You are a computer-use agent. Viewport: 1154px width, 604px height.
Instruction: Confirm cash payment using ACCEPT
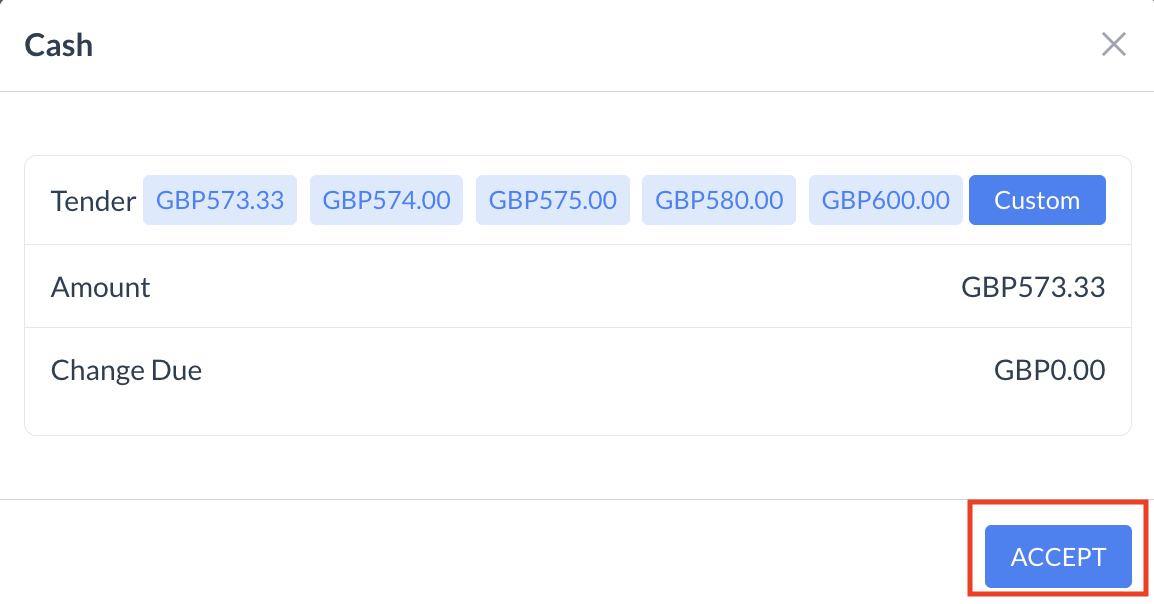(x=1058, y=557)
